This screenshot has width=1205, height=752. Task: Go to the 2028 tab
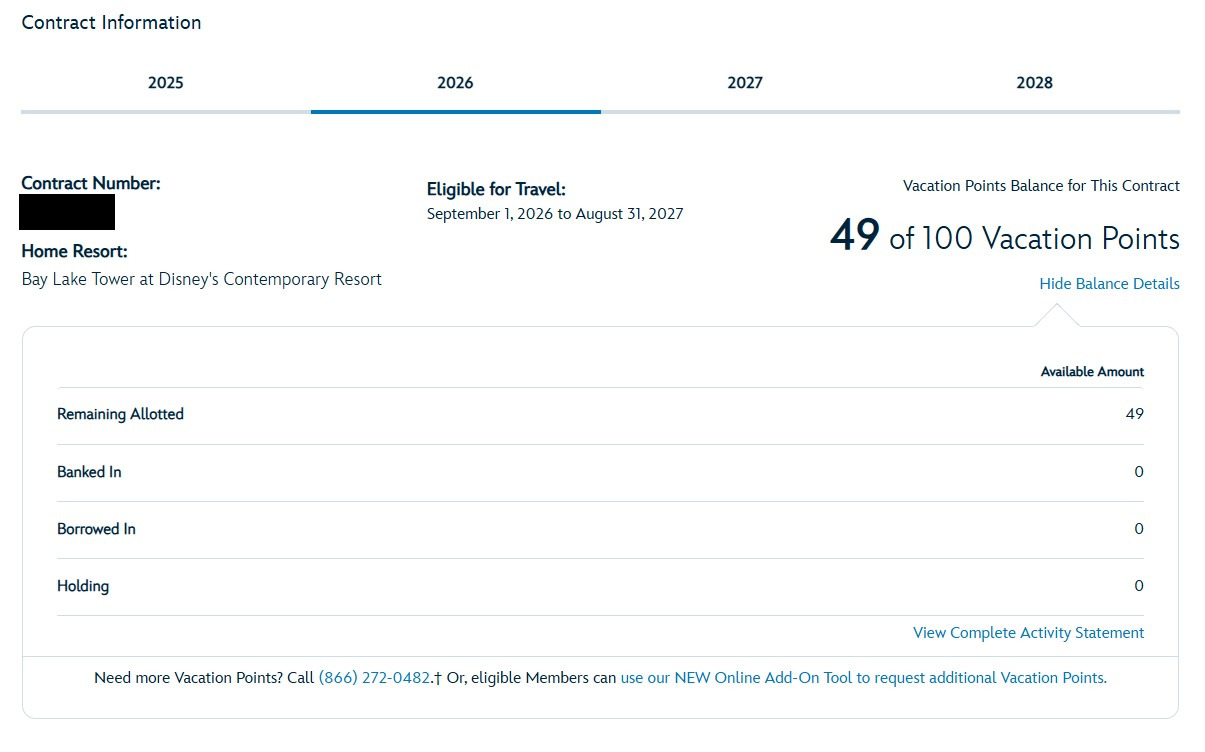tap(1035, 83)
